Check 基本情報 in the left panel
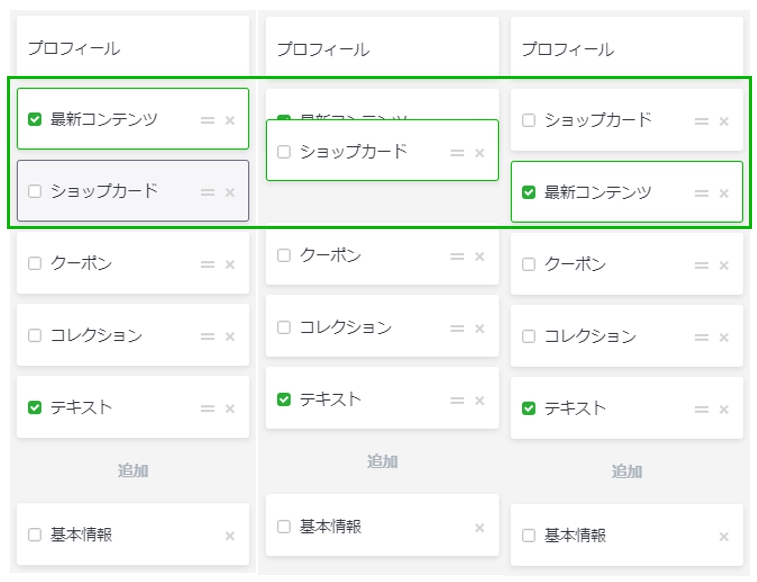757x582 pixels. tap(35, 535)
